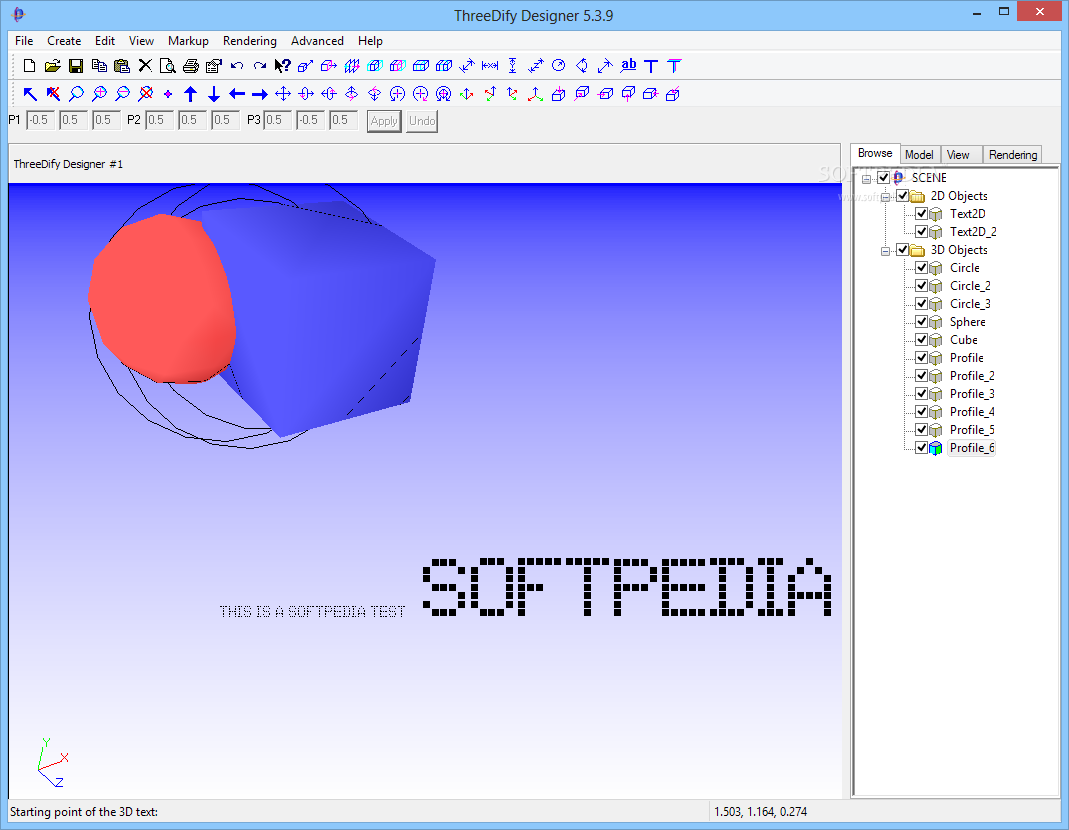Open the Rendering menu
Image resolution: width=1069 pixels, height=830 pixels.
pos(250,41)
